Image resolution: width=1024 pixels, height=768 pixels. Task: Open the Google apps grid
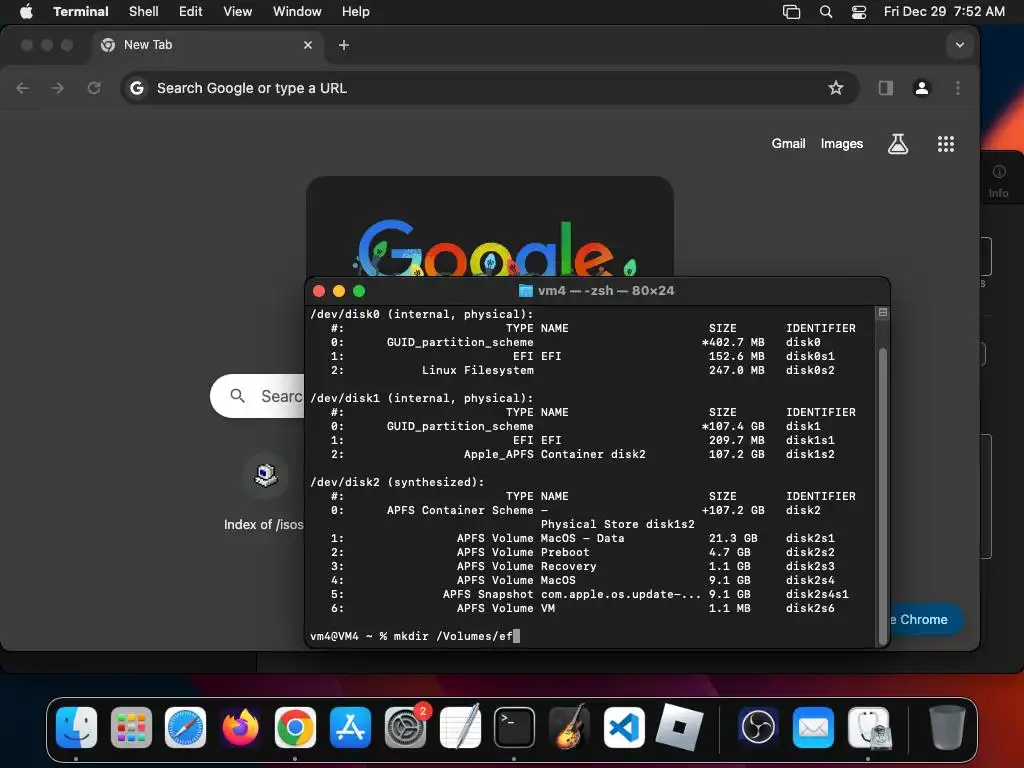pyautogui.click(x=946, y=144)
